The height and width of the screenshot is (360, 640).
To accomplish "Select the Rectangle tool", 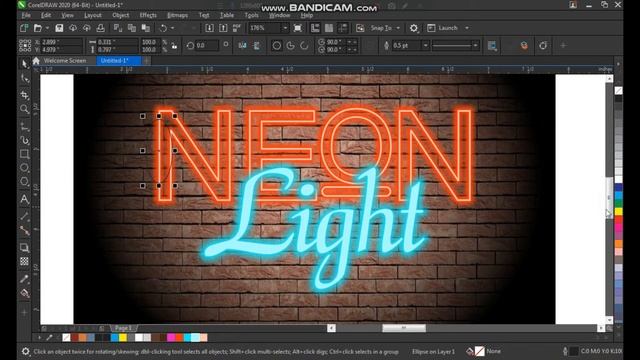I will pos(24,154).
